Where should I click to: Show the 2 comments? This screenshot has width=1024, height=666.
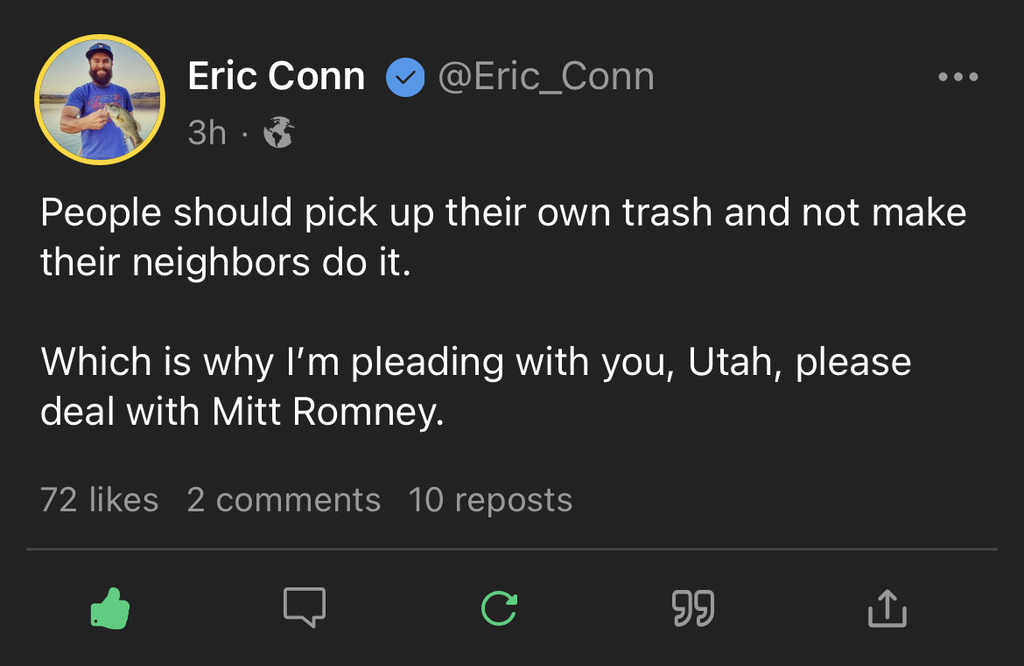[283, 500]
